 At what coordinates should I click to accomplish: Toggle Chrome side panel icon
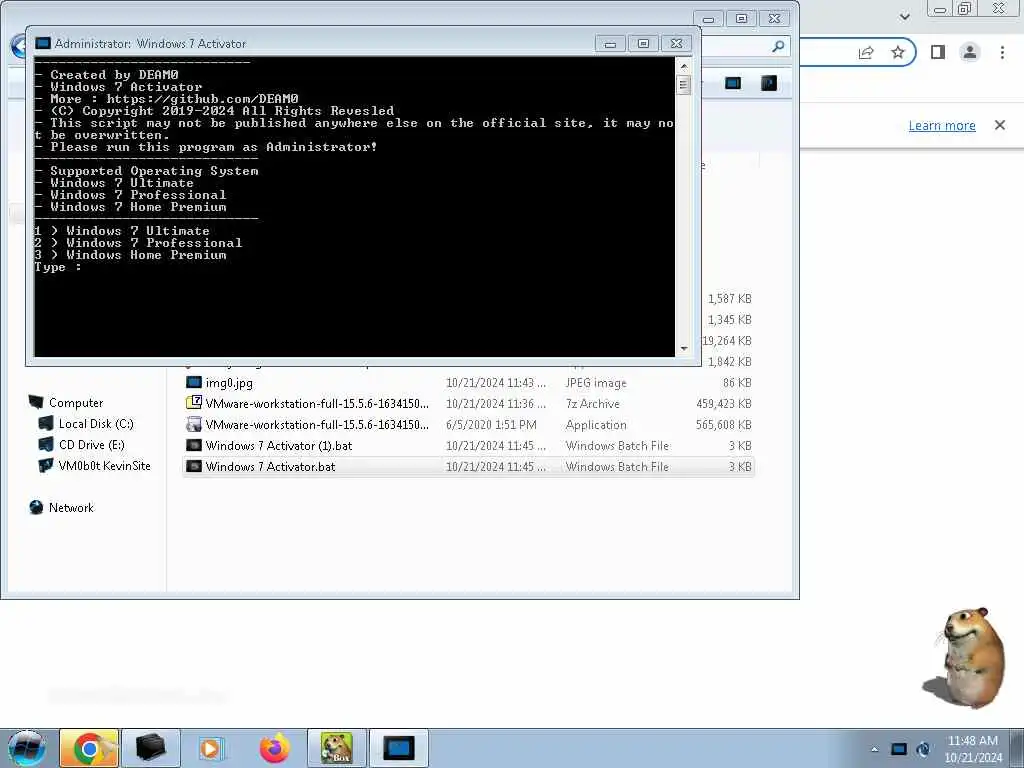pyautogui.click(x=938, y=52)
